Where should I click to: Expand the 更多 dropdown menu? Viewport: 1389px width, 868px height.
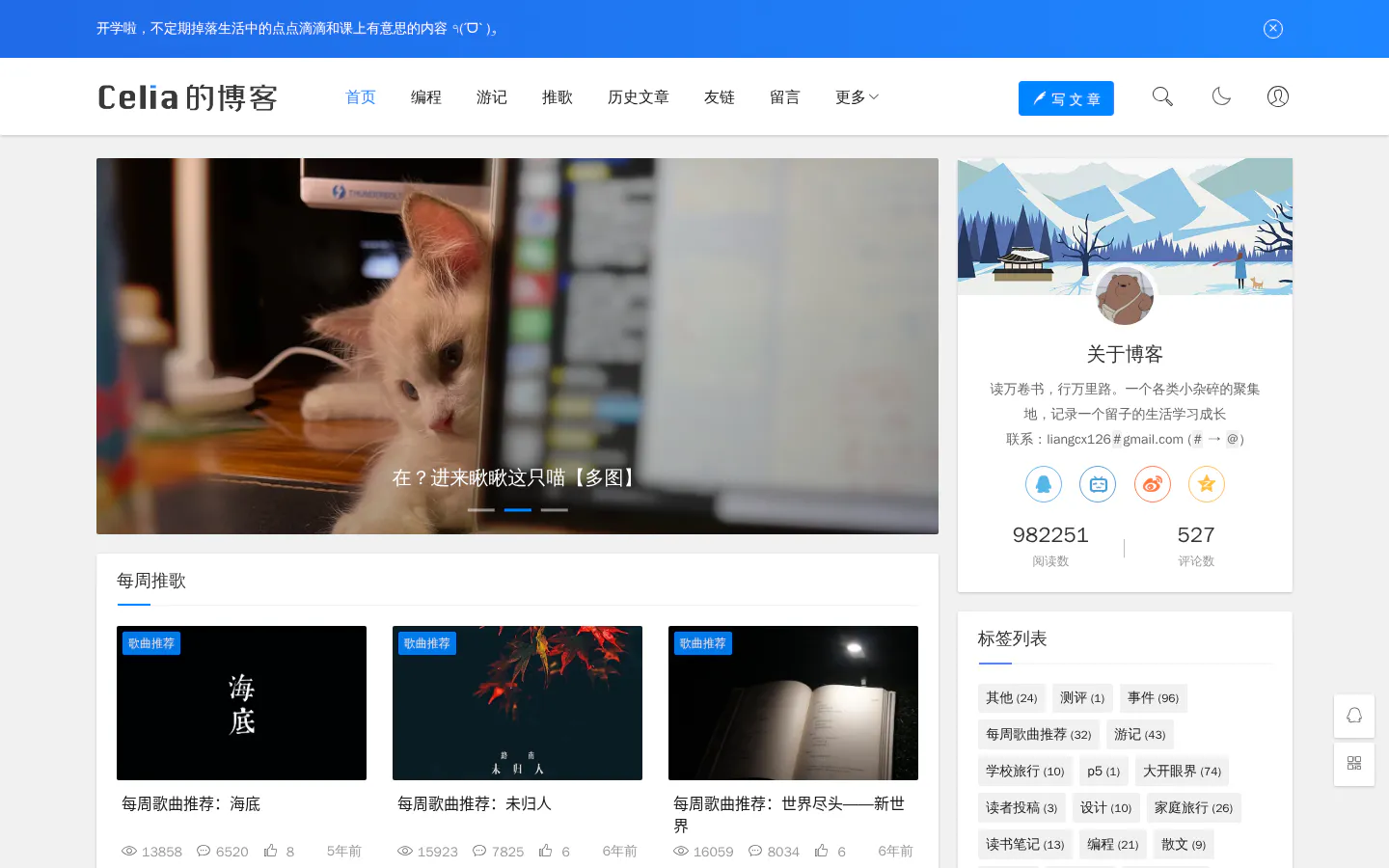click(857, 97)
